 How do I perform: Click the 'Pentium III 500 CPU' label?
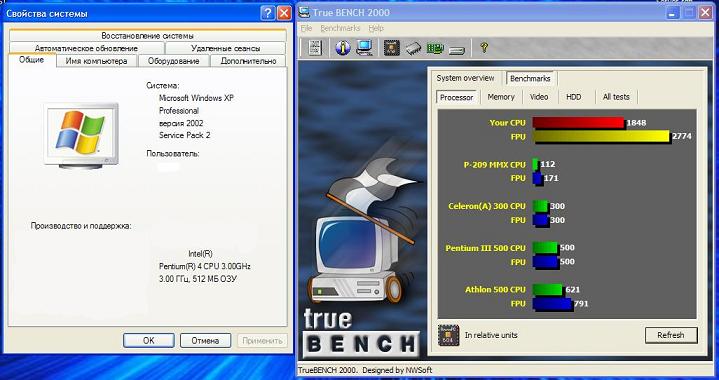pyautogui.click(x=486, y=248)
